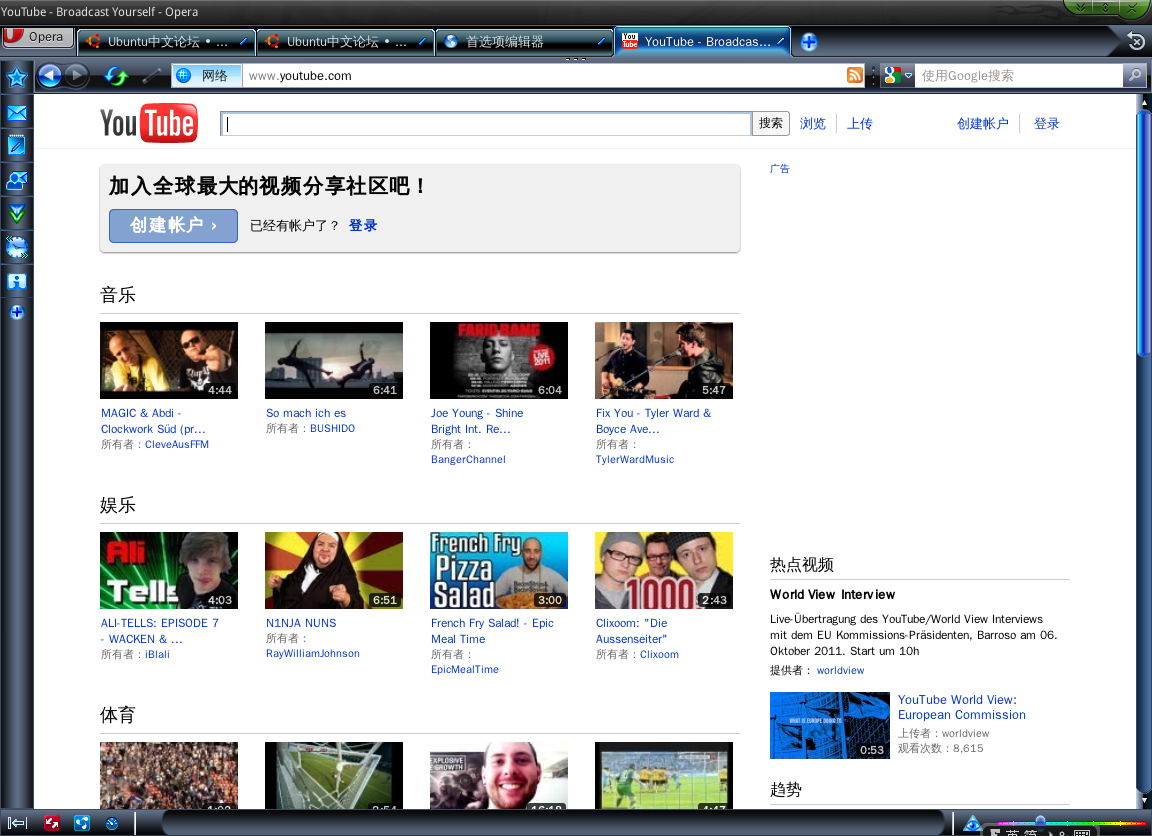
Task: Open the Info panel icon in sidebar
Action: point(16,281)
